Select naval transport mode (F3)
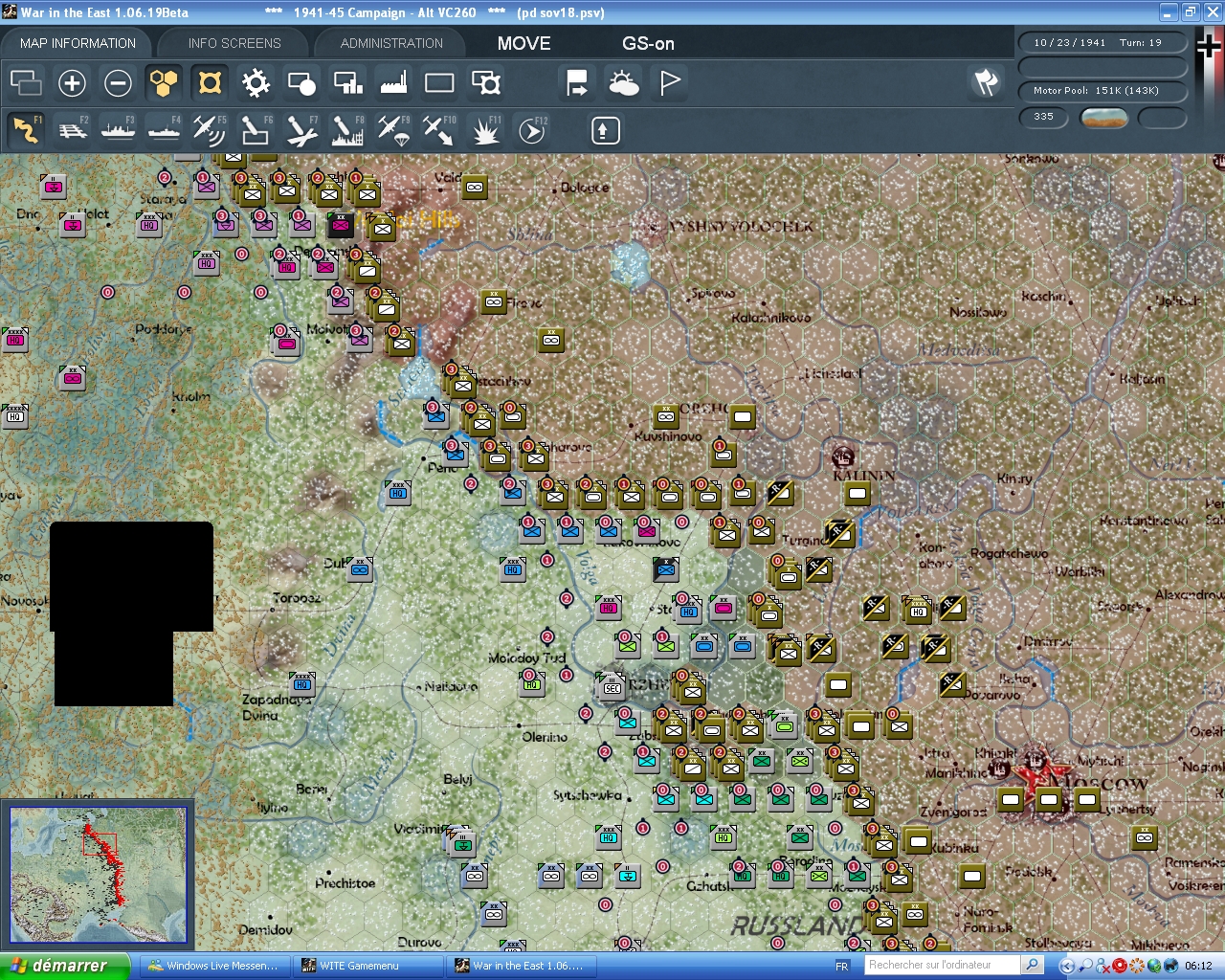 pyautogui.click(x=118, y=130)
